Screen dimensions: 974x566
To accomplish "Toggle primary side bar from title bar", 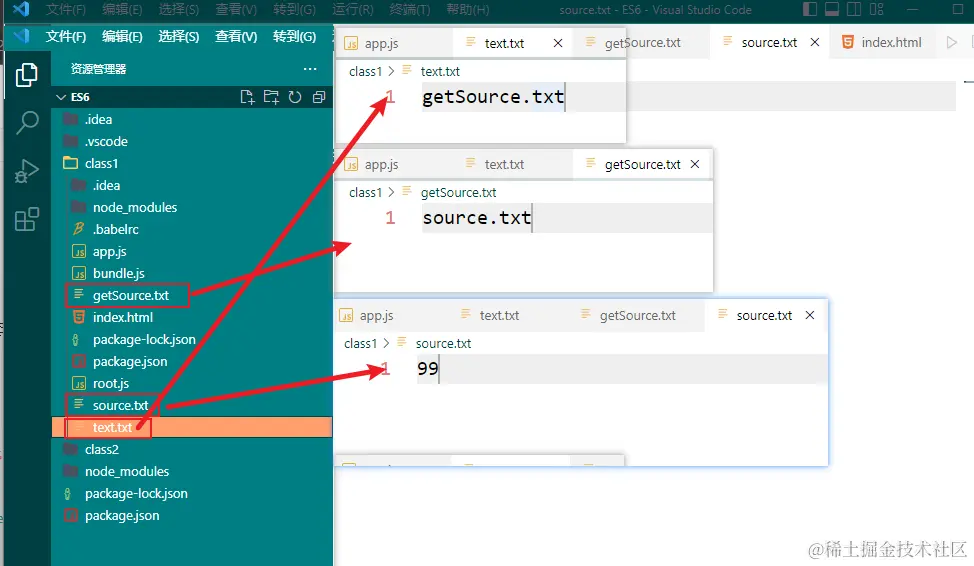I will [x=809, y=9].
